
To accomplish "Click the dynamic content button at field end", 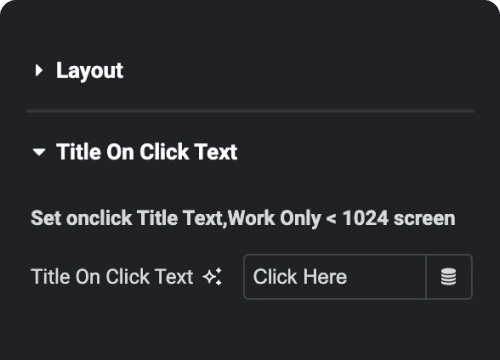I will (449, 277).
